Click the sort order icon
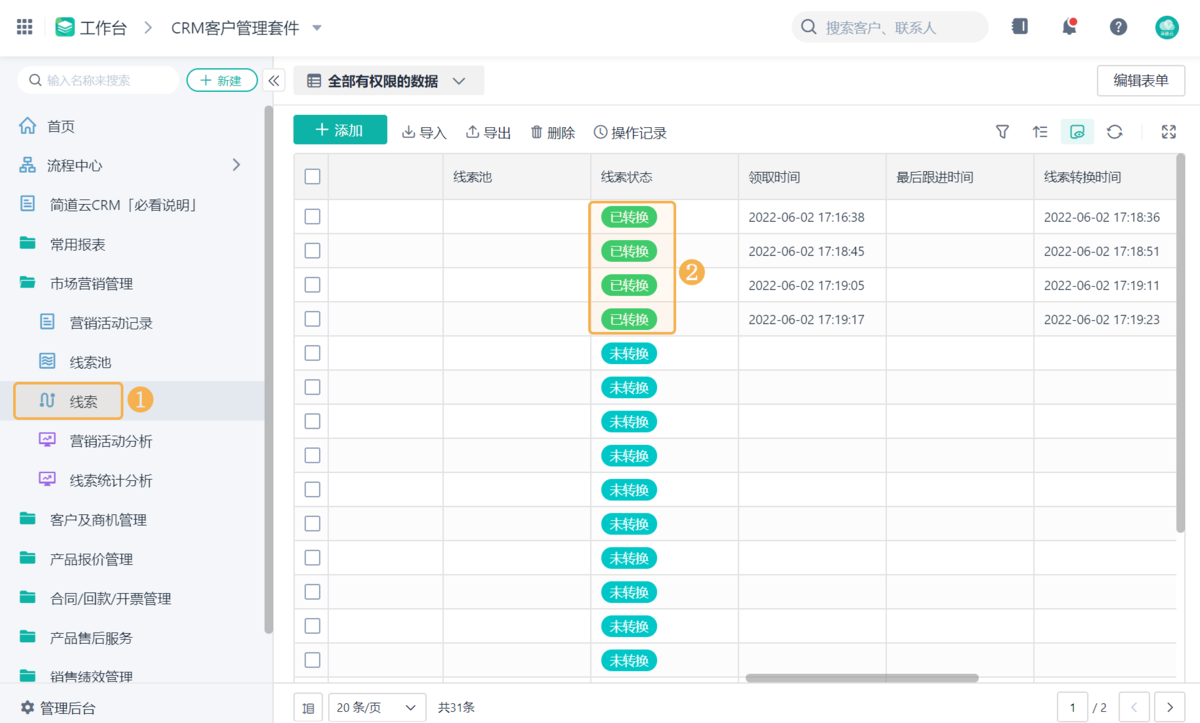1200x723 pixels. click(x=1040, y=132)
